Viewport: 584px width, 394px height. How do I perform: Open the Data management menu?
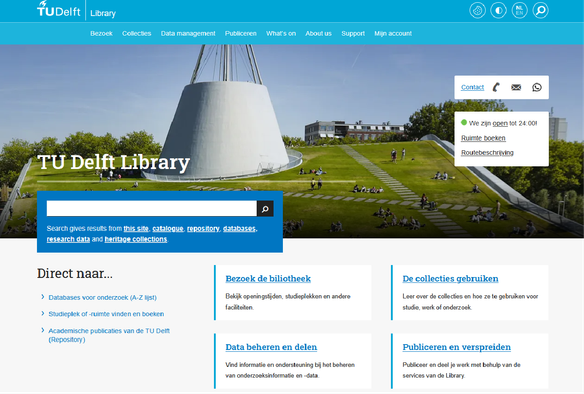pos(188,34)
